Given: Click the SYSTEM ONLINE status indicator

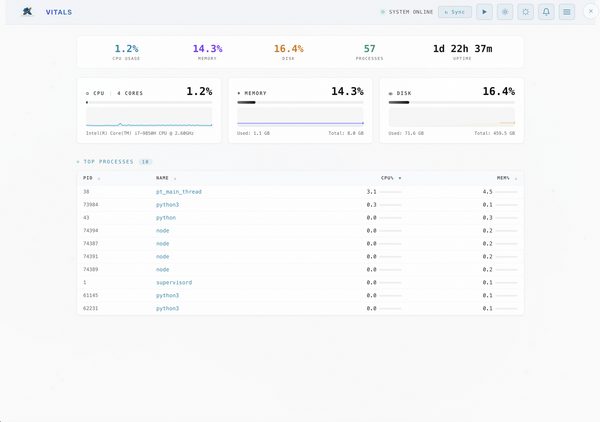Looking at the screenshot, I should pyautogui.click(x=407, y=12).
